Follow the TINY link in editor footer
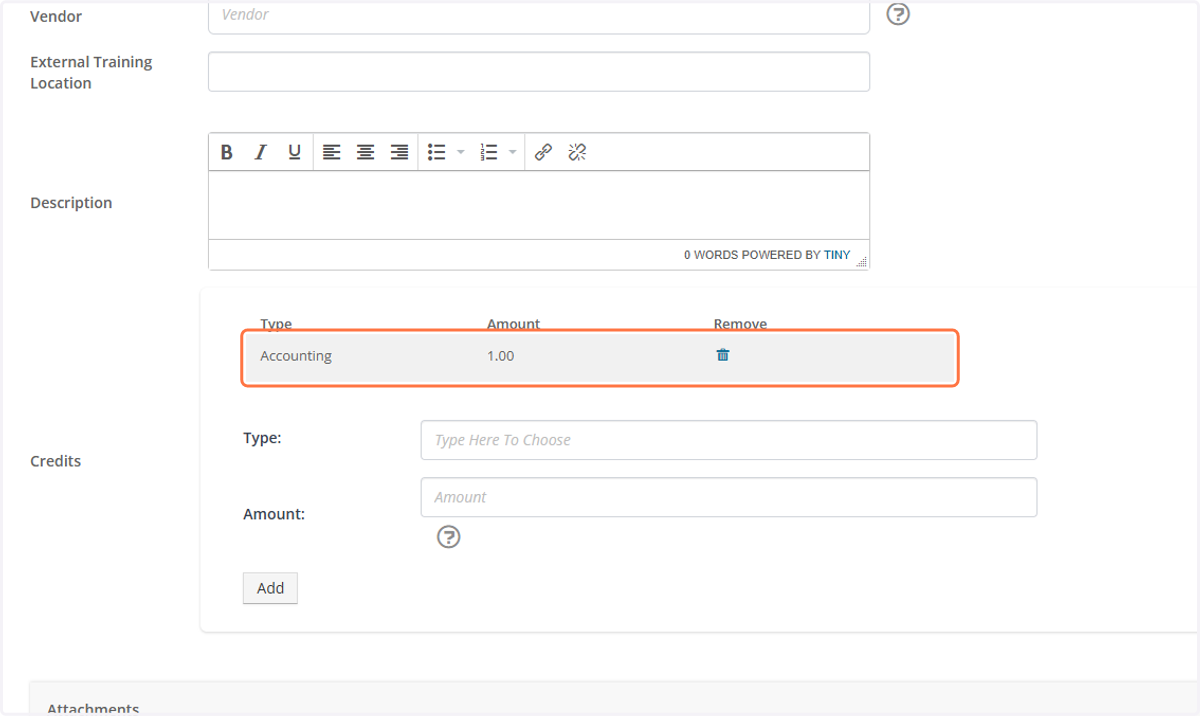The height and width of the screenshot is (716, 1200). (837, 255)
